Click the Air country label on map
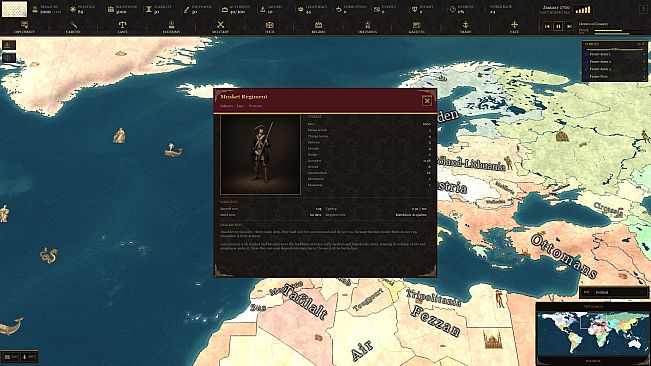Screen dimensions: 651x366 coord(361,350)
